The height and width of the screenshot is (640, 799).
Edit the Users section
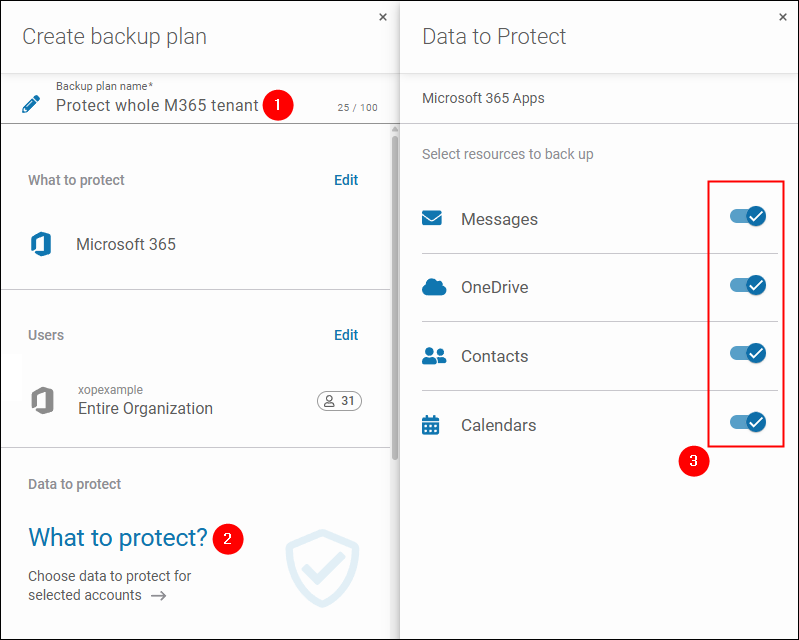pyautogui.click(x=346, y=335)
